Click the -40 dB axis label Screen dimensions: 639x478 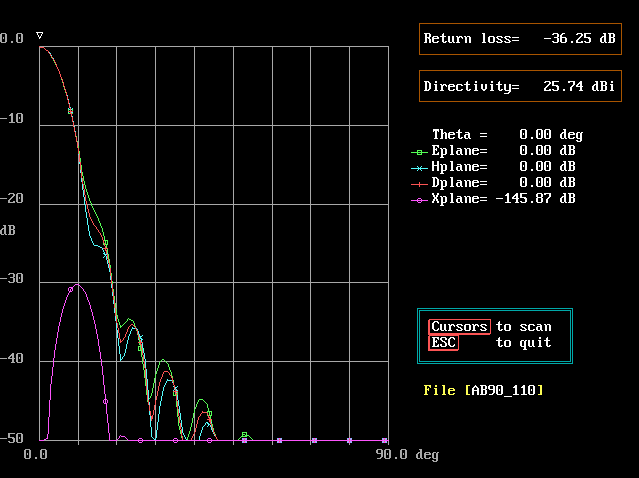[12, 358]
